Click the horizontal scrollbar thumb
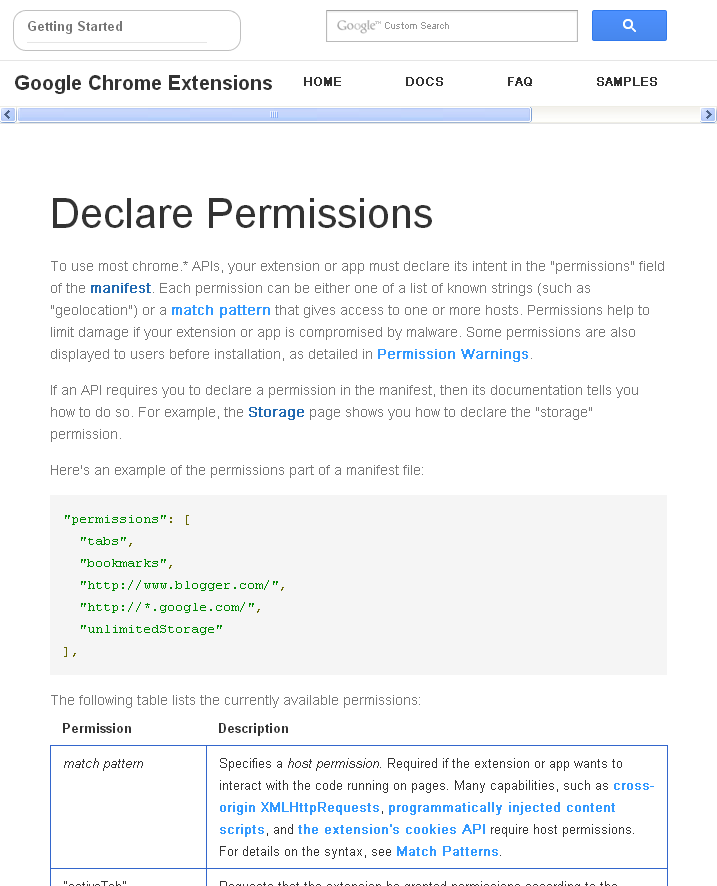 (273, 114)
